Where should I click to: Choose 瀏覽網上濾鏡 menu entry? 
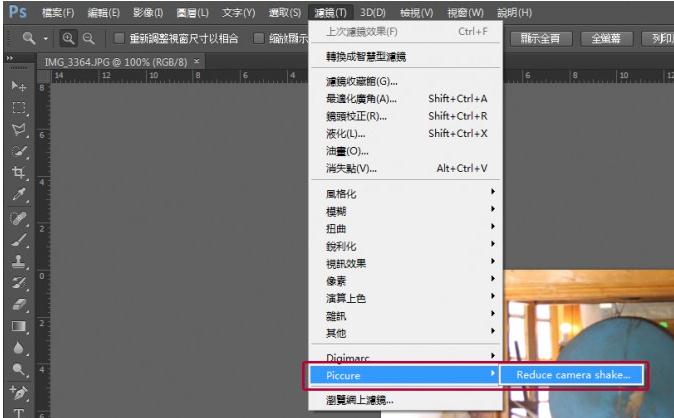point(406,400)
